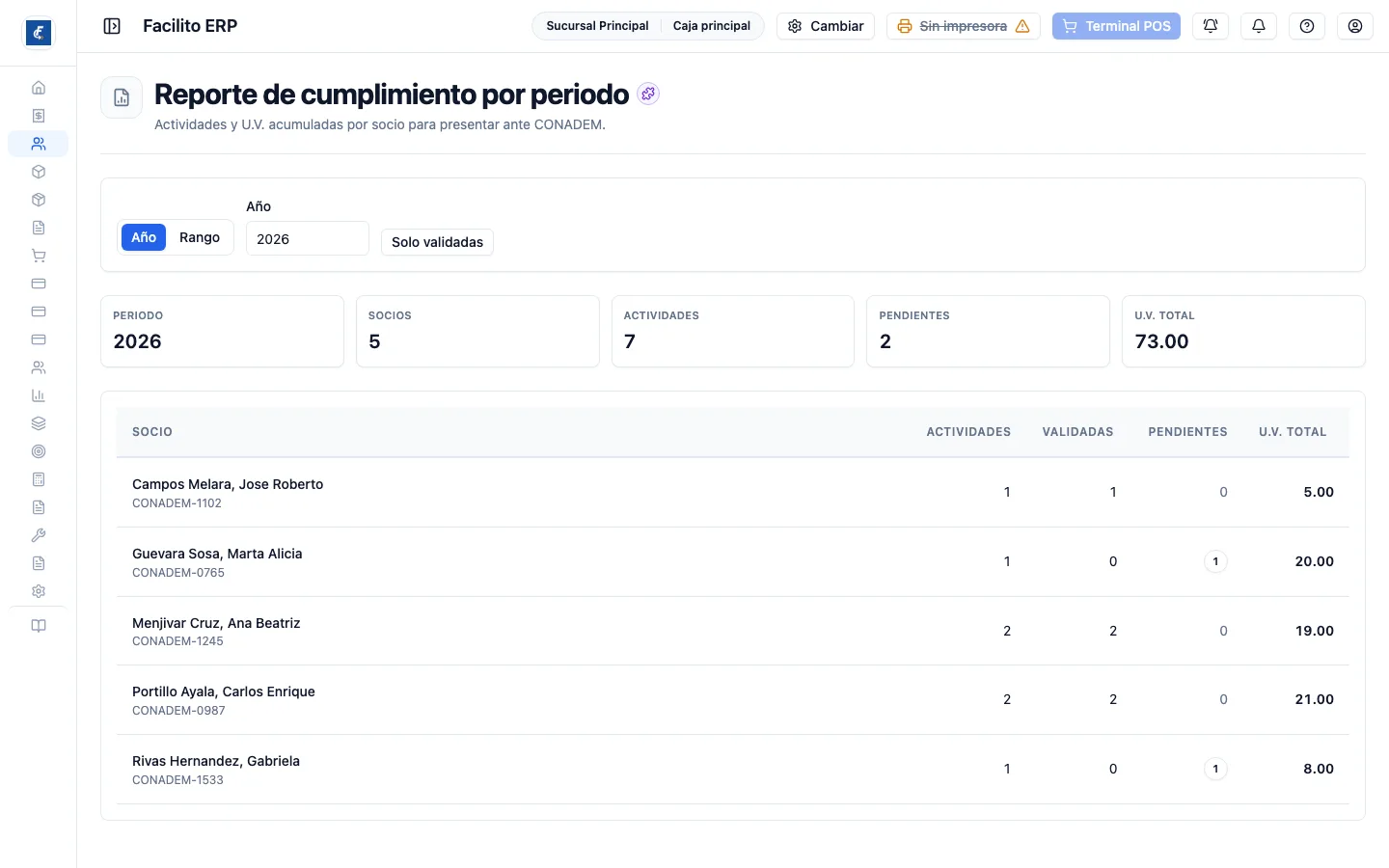Viewport: 1389px width, 868px height.
Task: Click the Sin impresora printer warning button
Action: [964, 26]
